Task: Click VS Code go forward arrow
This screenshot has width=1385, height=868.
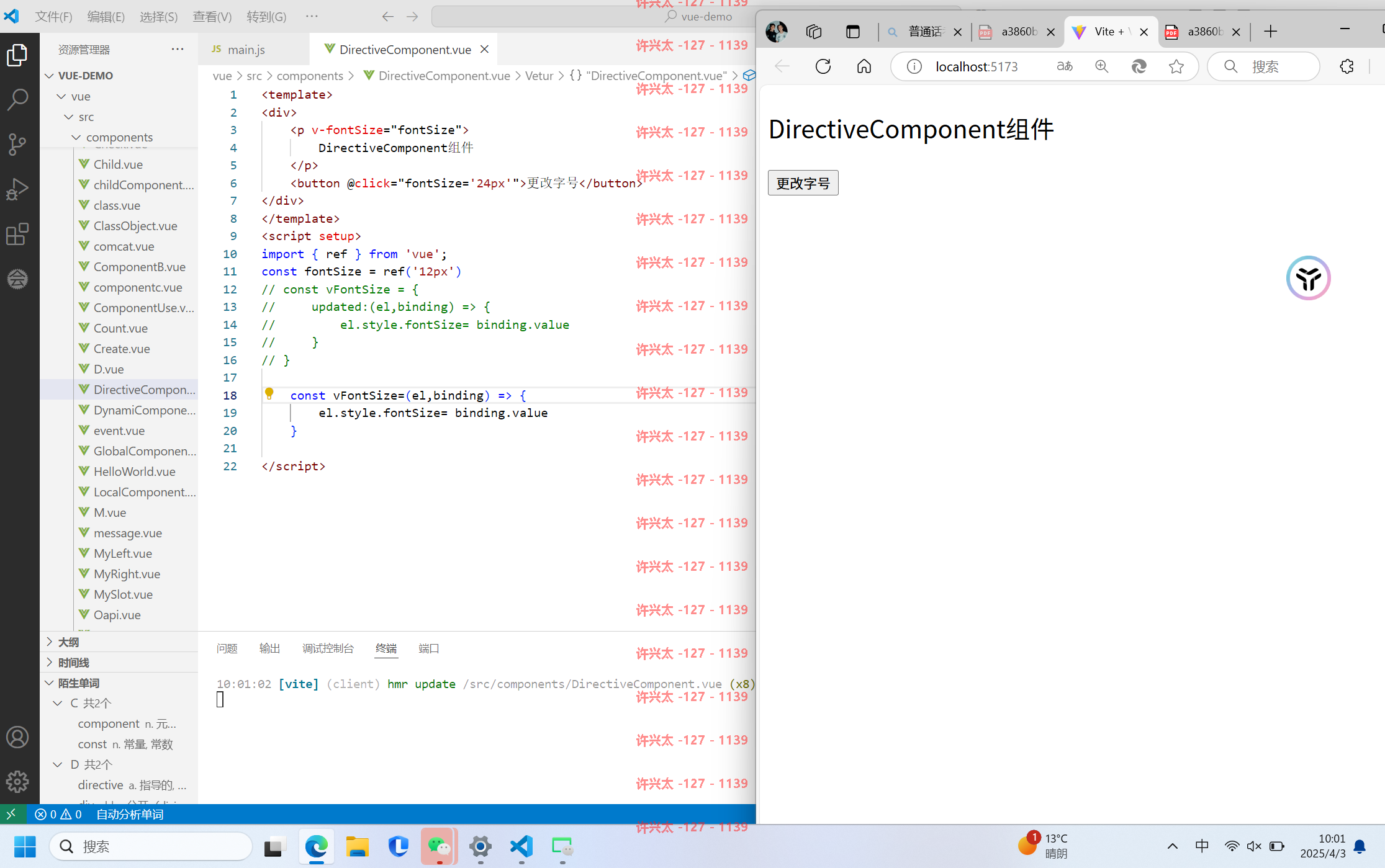Action: [412, 17]
